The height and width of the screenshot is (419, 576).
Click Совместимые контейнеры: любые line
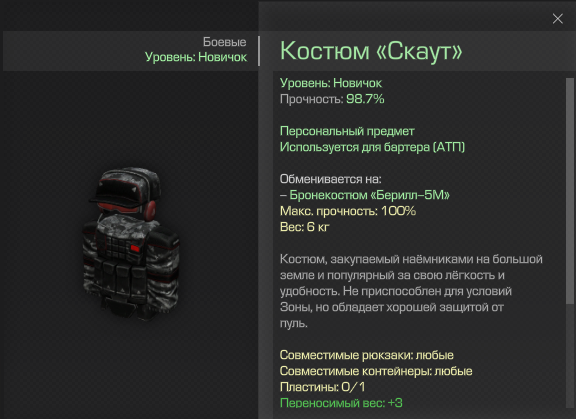point(376,371)
